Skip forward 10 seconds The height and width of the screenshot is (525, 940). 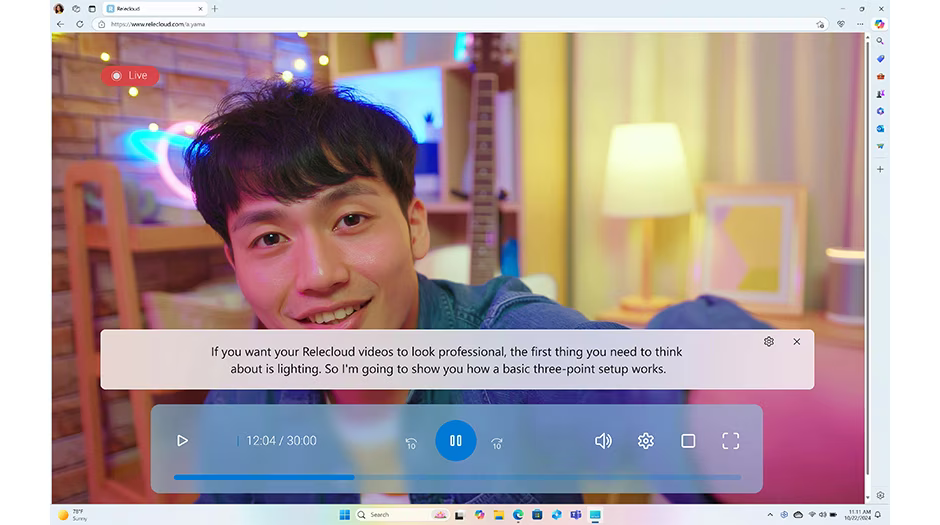coord(497,442)
